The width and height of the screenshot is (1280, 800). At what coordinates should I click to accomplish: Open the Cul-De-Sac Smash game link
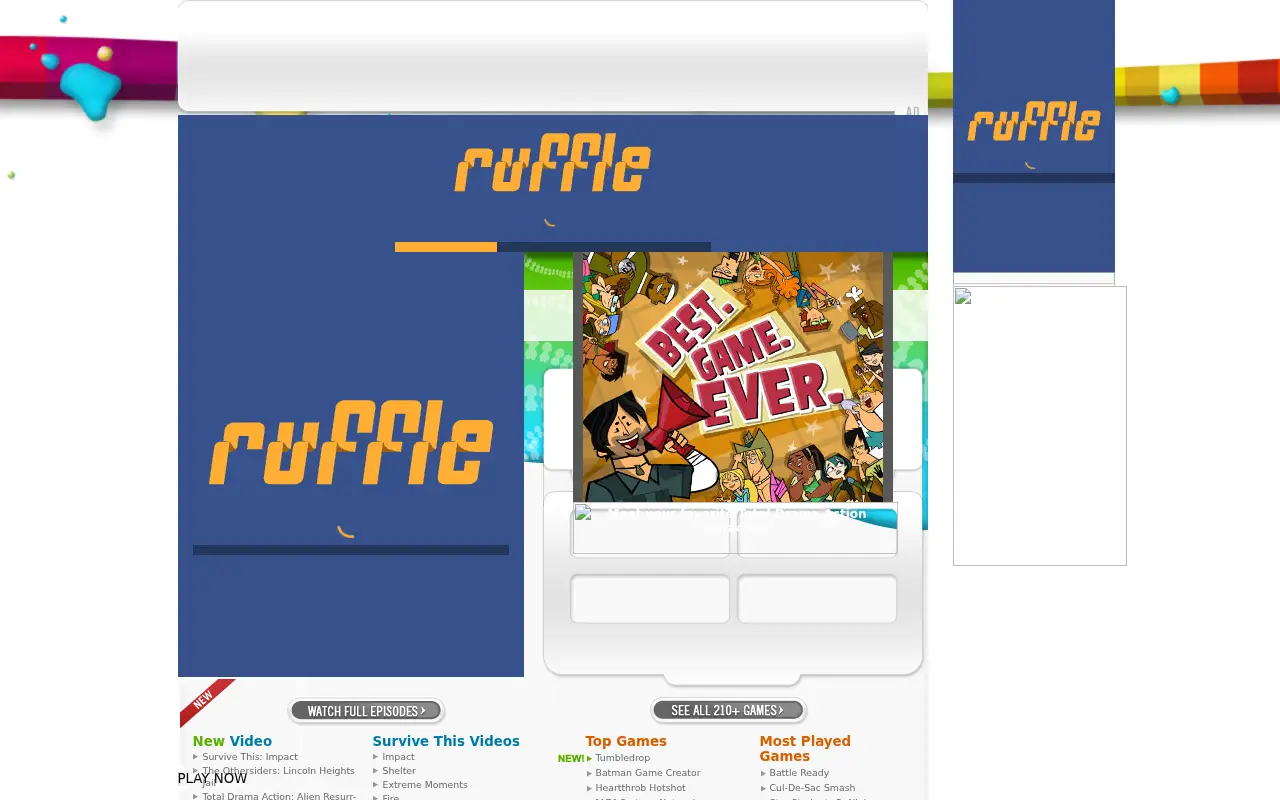[x=812, y=788]
